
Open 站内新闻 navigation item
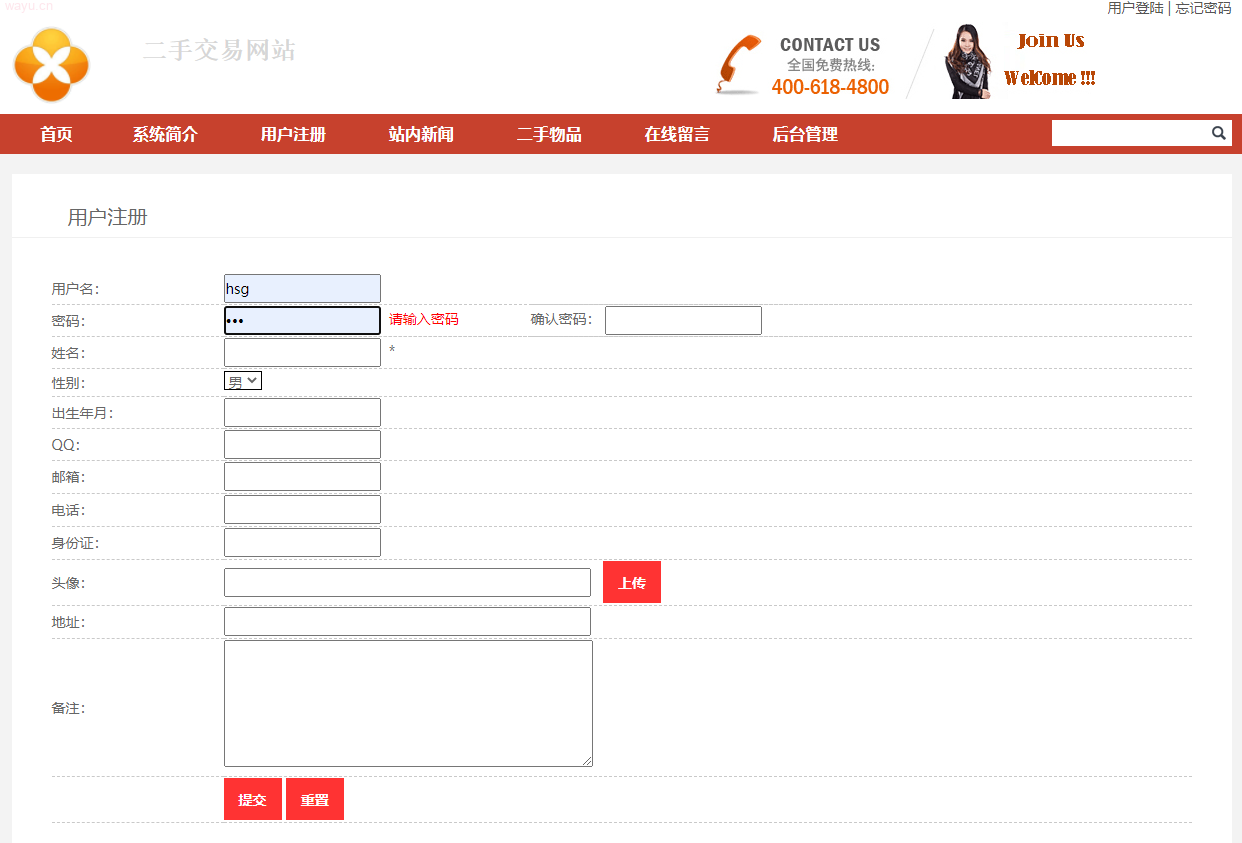click(x=421, y=134)
